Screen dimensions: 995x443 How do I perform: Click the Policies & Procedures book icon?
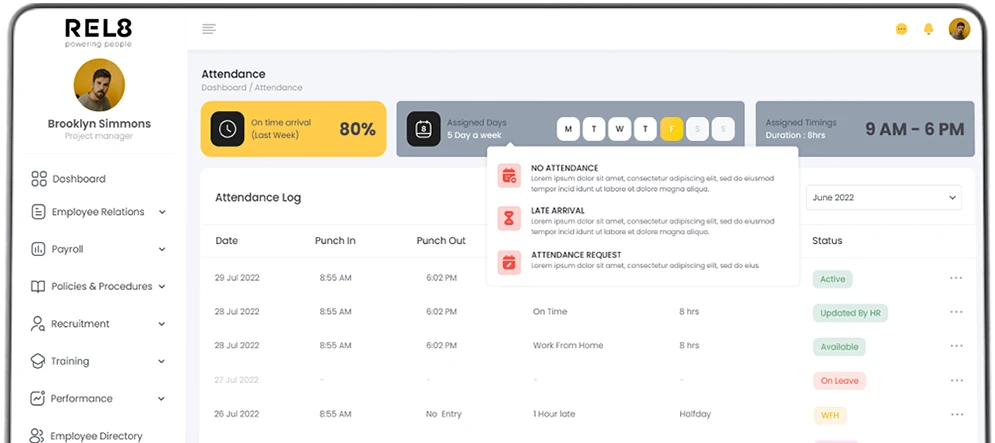coord(38,286)
